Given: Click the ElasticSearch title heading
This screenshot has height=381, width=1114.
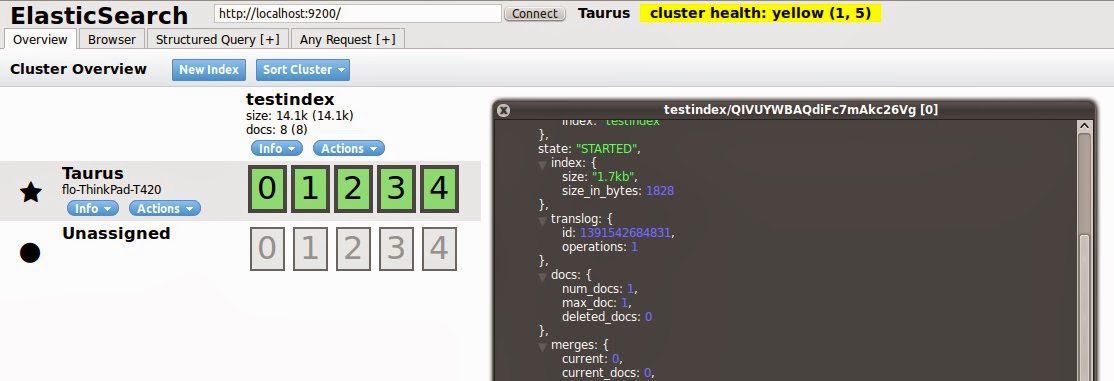Looking at the screenshot, I should click(x=99, y=15).
